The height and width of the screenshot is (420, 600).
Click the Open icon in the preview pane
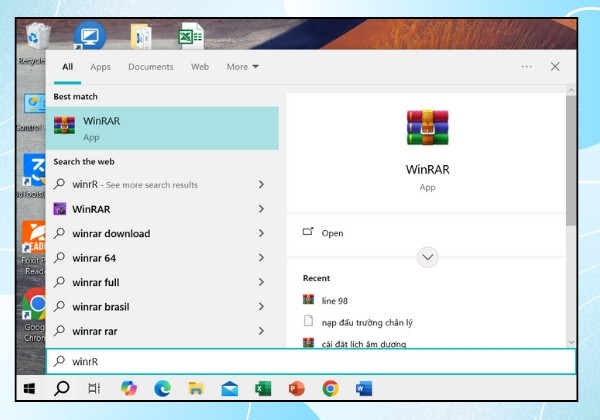point(308,232)
